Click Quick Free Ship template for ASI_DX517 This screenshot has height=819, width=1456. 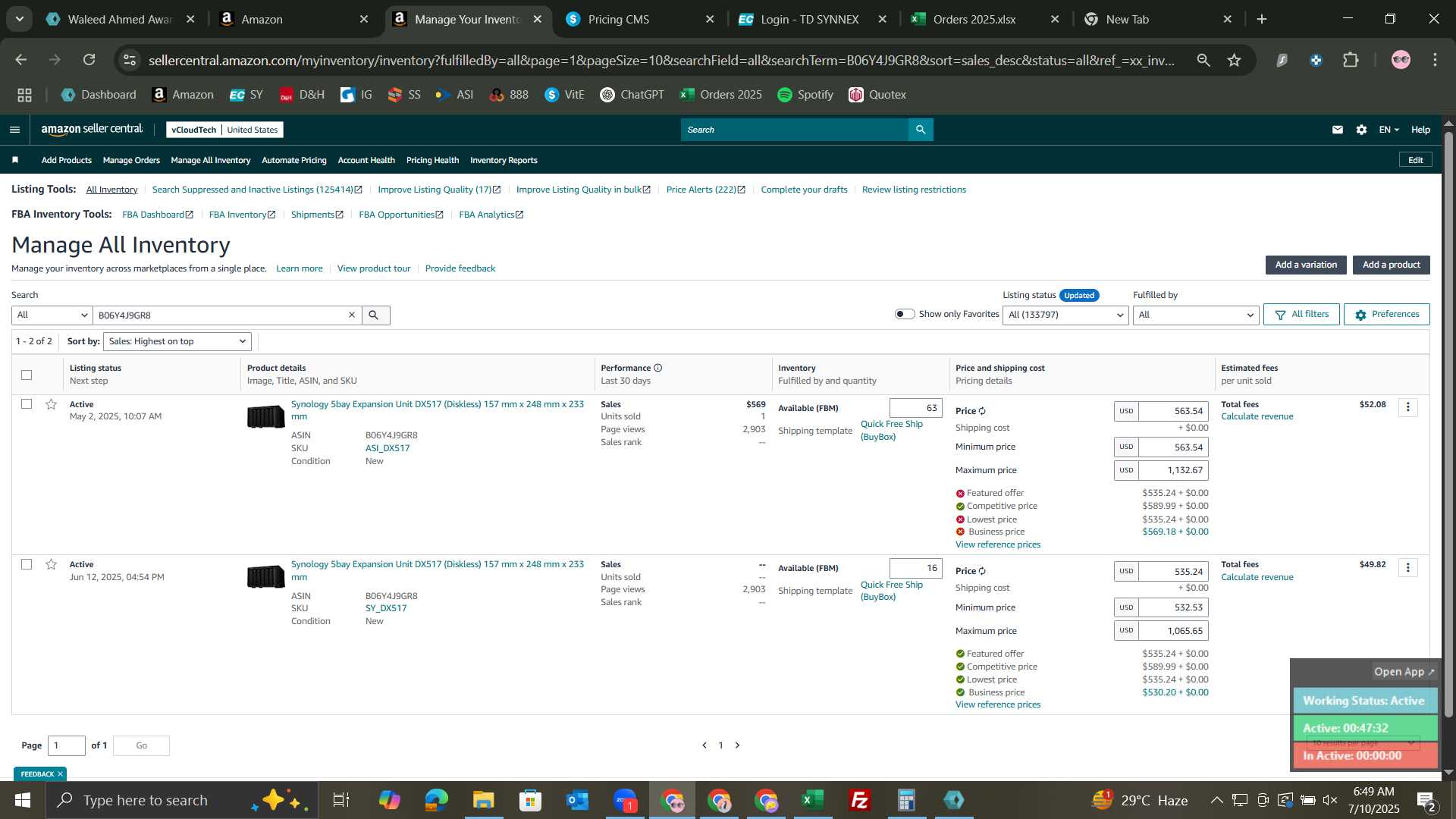[x=892, y=431]
